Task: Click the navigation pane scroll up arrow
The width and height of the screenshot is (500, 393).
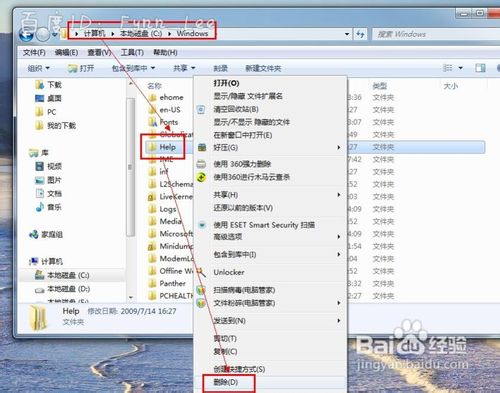Action: coord(131,83)
